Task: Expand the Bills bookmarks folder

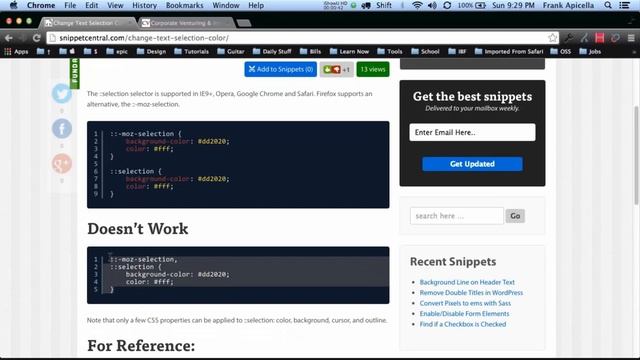Action: [x=311, y=51]
